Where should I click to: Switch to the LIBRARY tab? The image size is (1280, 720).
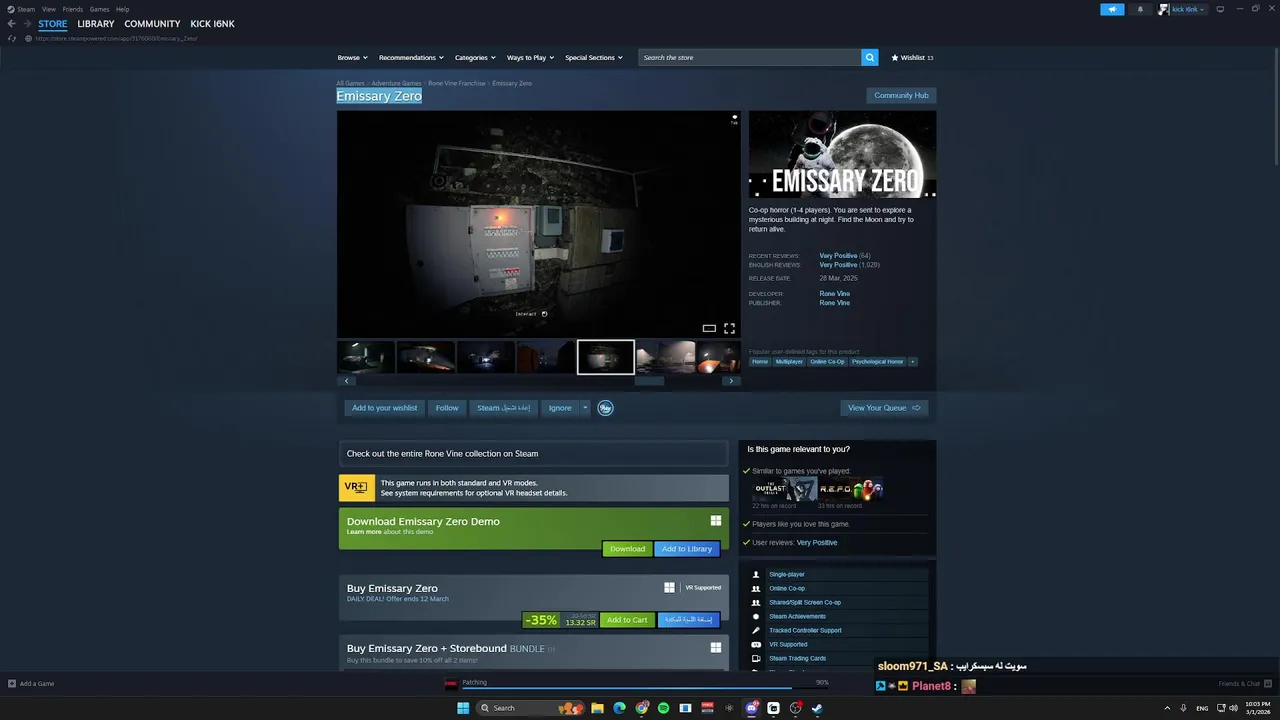click(x=96, y=24)
